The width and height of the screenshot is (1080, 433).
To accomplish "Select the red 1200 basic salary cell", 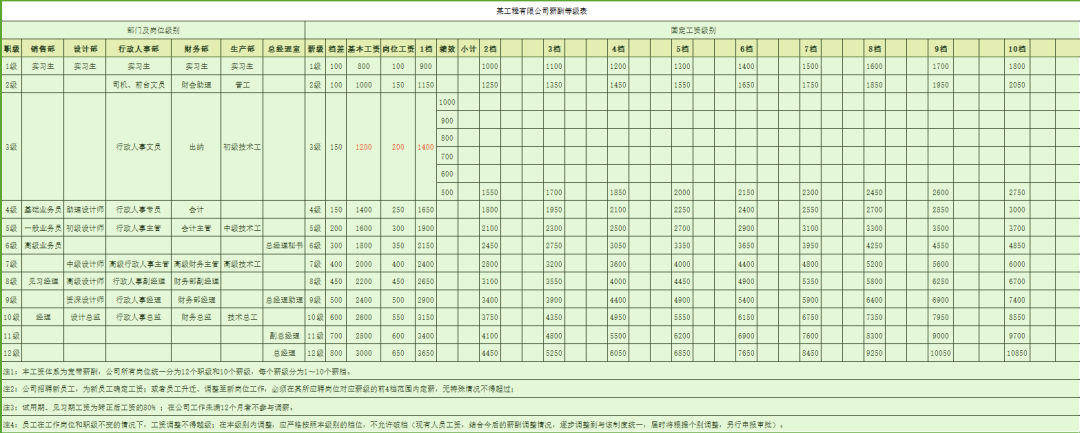I will (x=363, y=146).
